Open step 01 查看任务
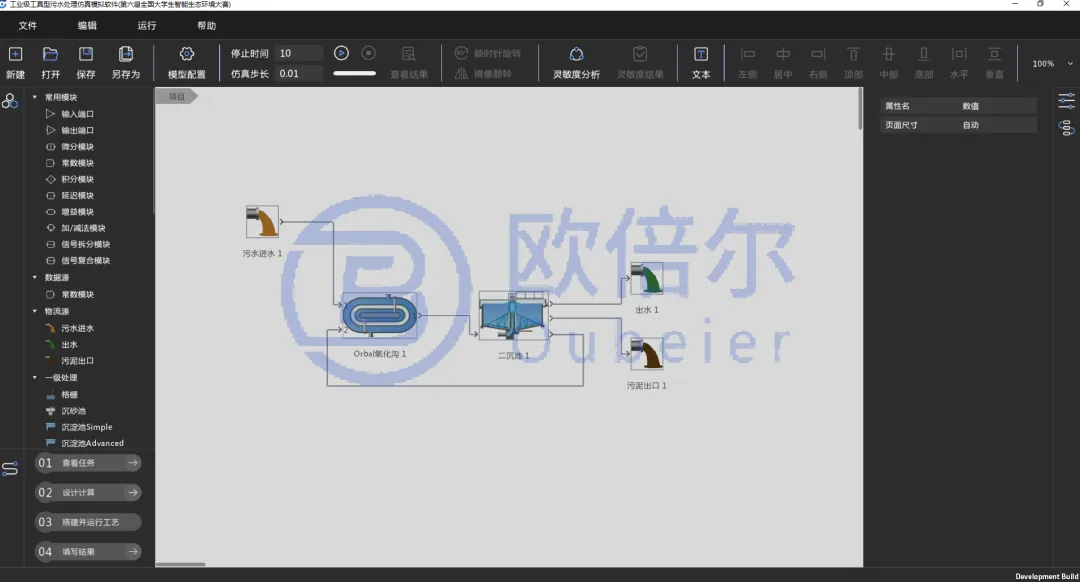The image size is (1080, 582). pos(88,463)
